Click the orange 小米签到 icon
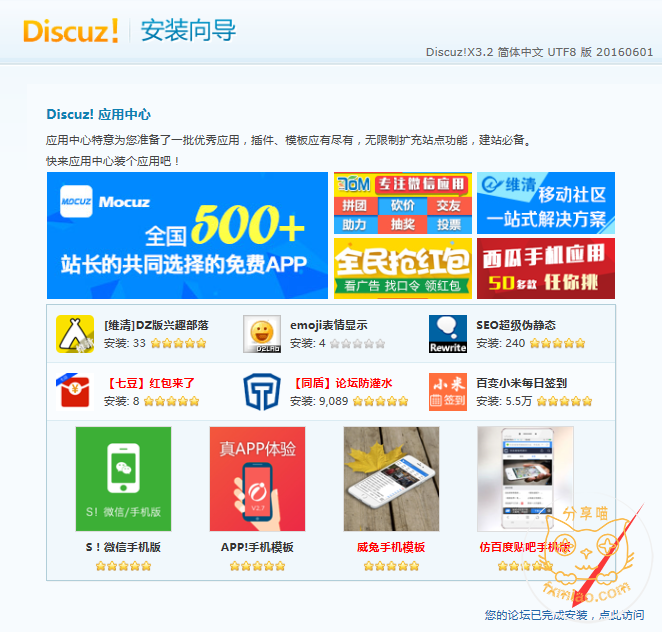The width and height of the screenshot is (662, 632). 448,392
